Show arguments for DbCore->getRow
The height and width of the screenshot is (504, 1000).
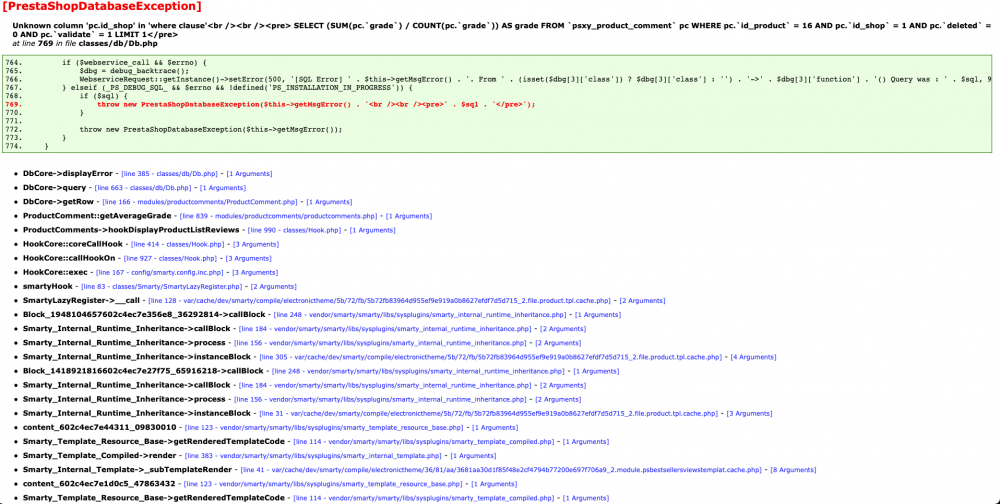329,202
